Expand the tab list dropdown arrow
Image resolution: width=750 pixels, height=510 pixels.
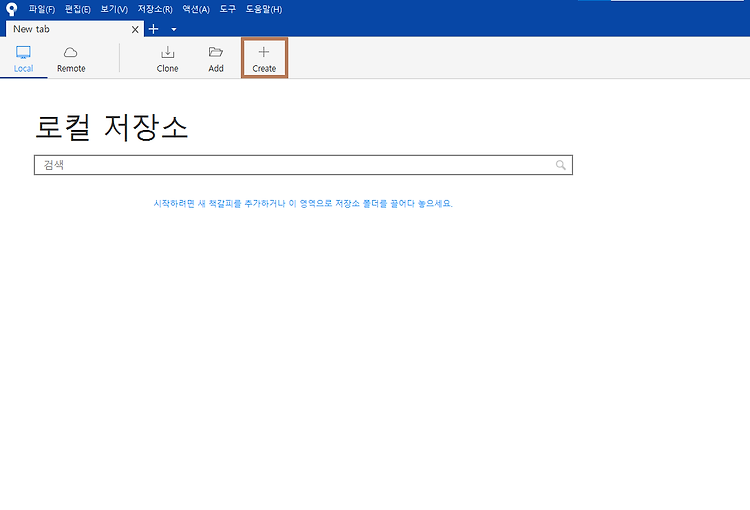coord(174,30)
